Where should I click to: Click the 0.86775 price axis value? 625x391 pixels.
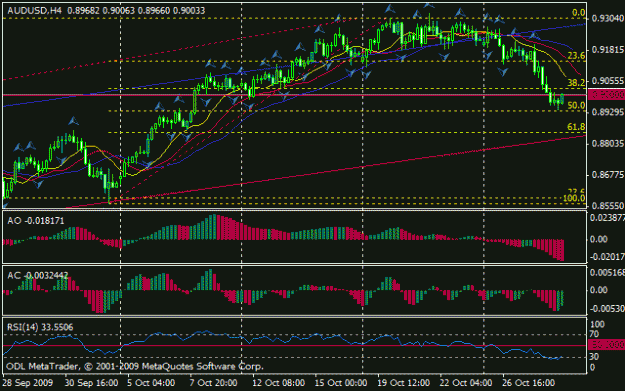(608, 175)
